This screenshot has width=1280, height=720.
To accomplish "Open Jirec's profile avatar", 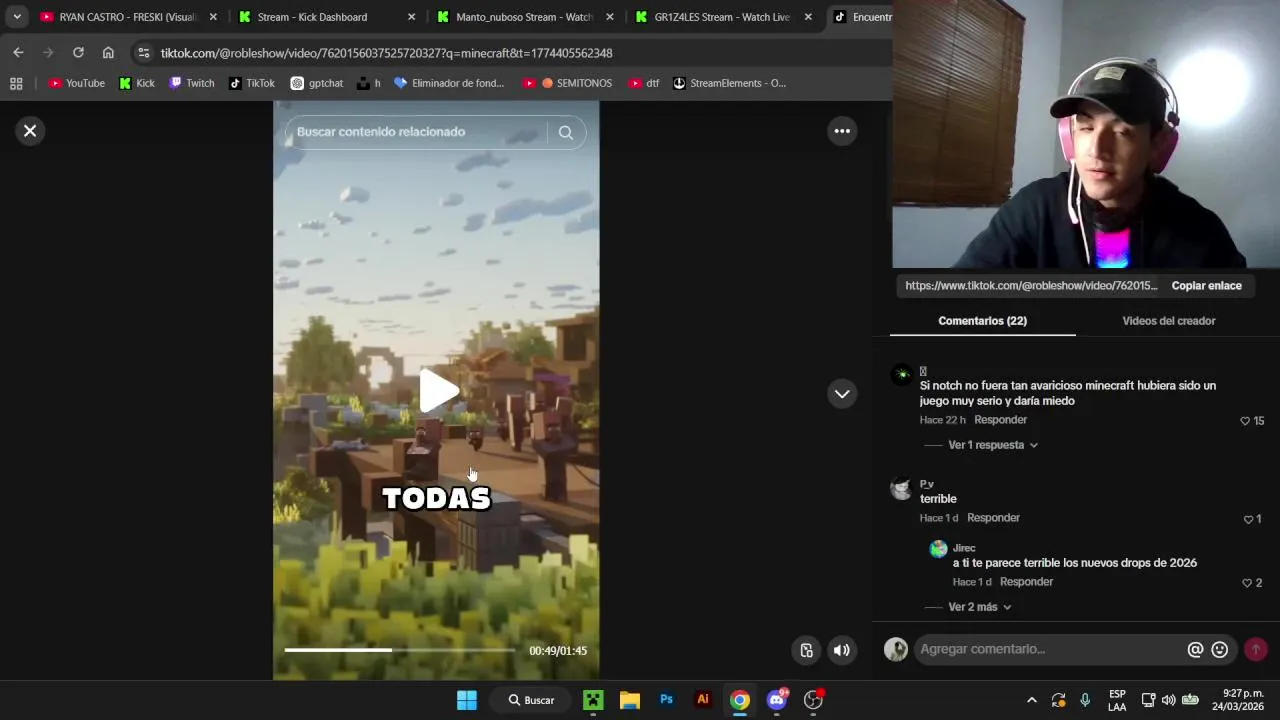I will 938,549.
